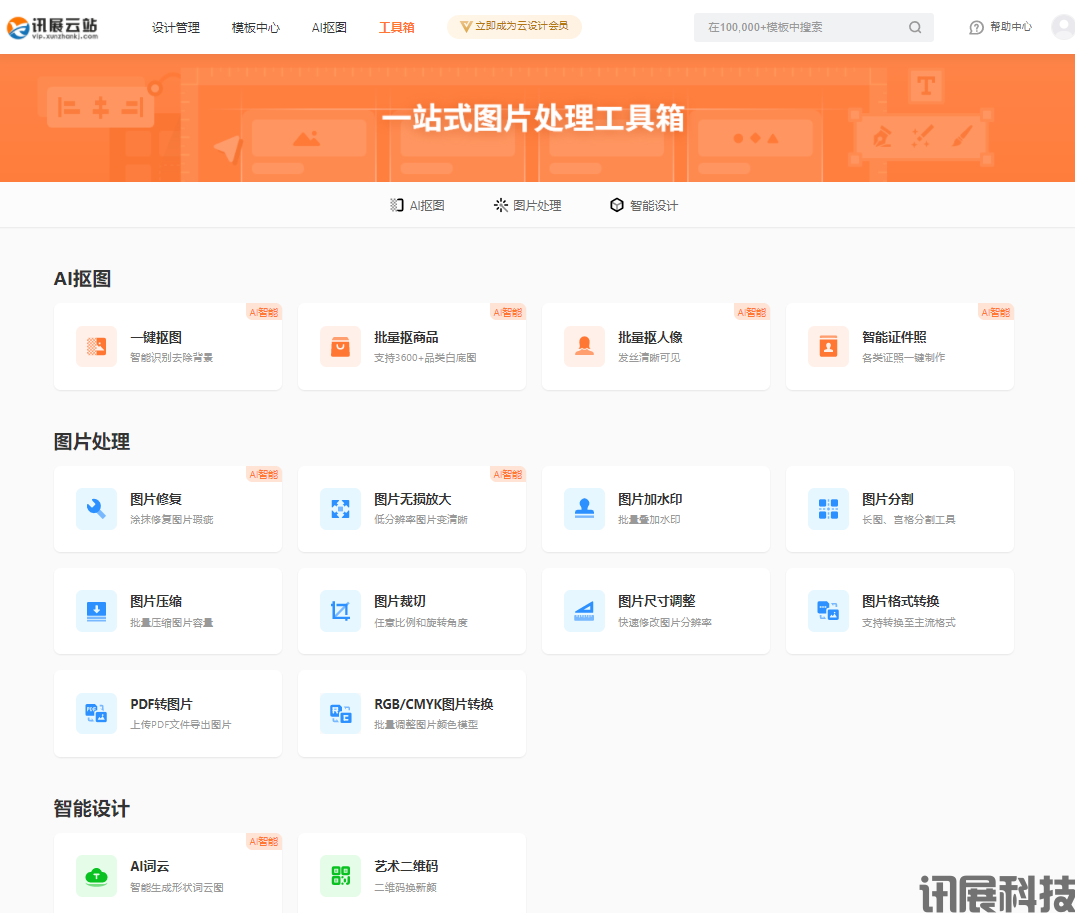
Task: Click the 一键抠图 tool icon
Action: [96, 346]
